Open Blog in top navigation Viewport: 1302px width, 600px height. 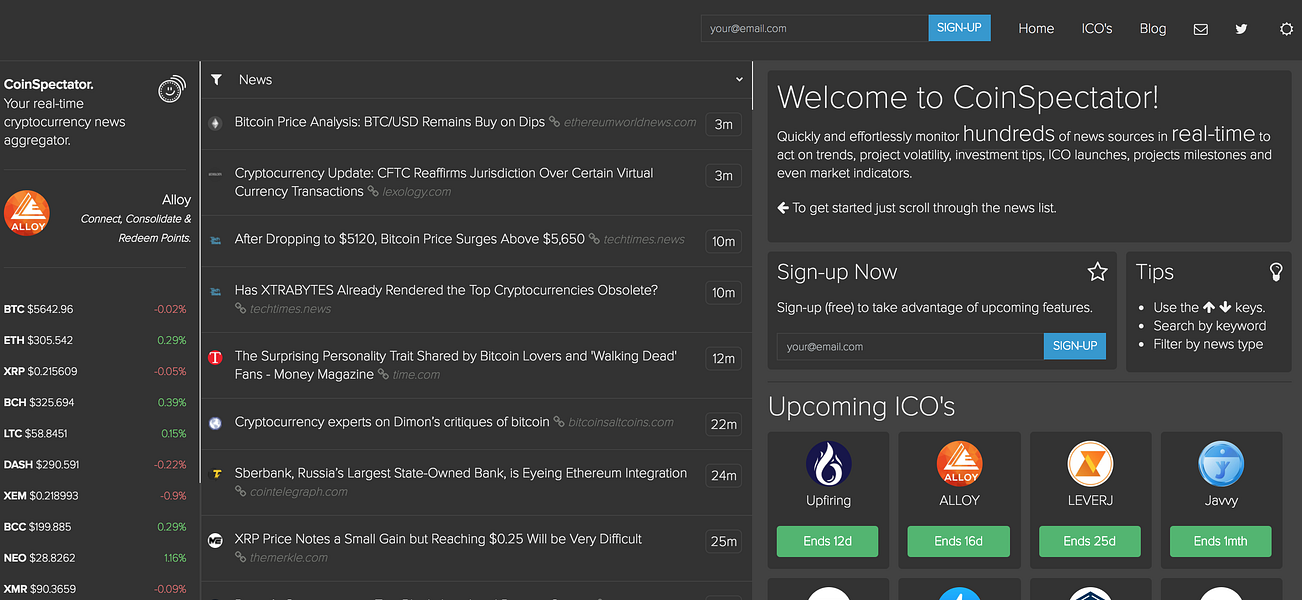[x=1153, y=29]
